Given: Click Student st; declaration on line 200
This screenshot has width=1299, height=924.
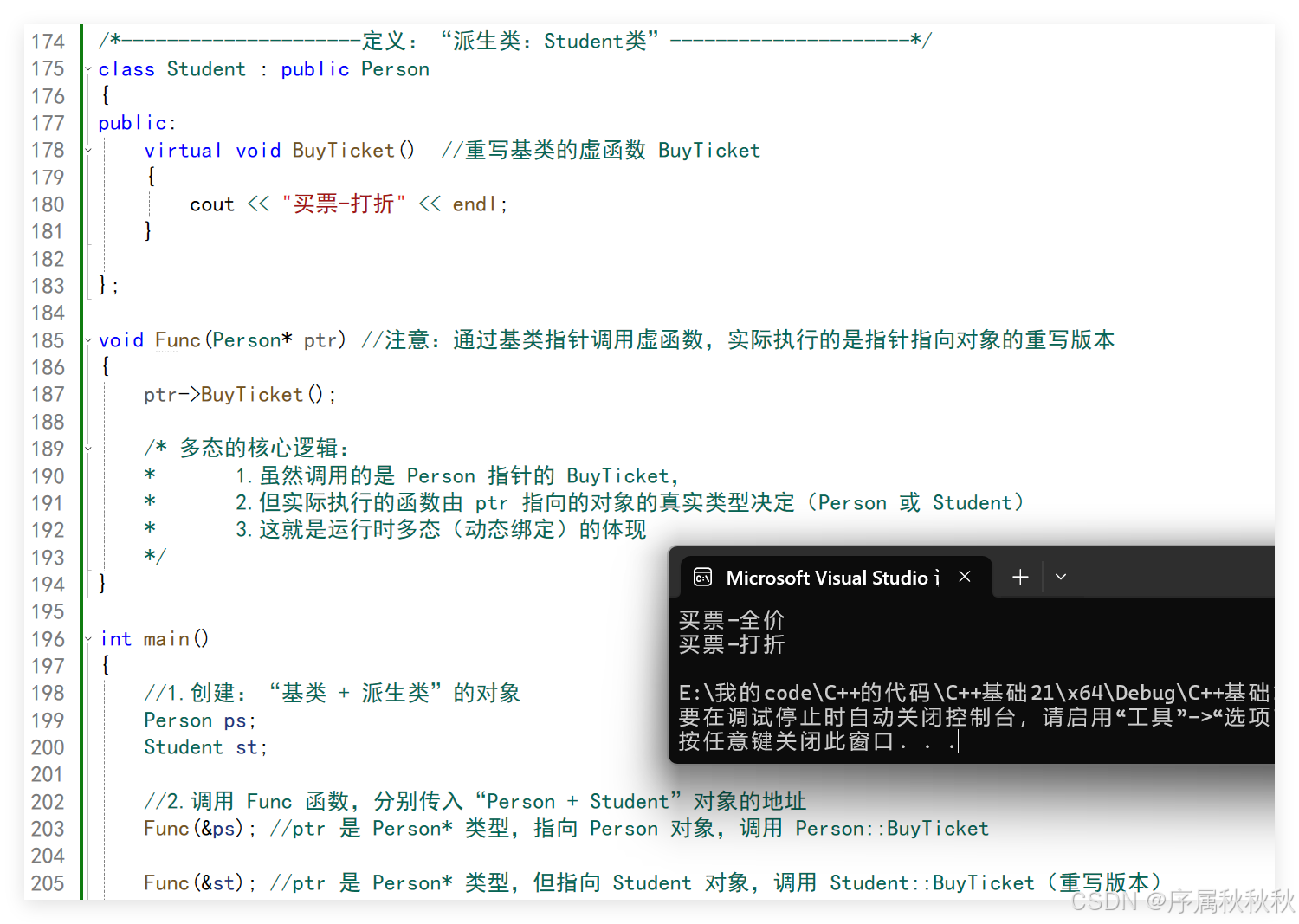Looking at the screenshot, I should [x=205, y=747].
